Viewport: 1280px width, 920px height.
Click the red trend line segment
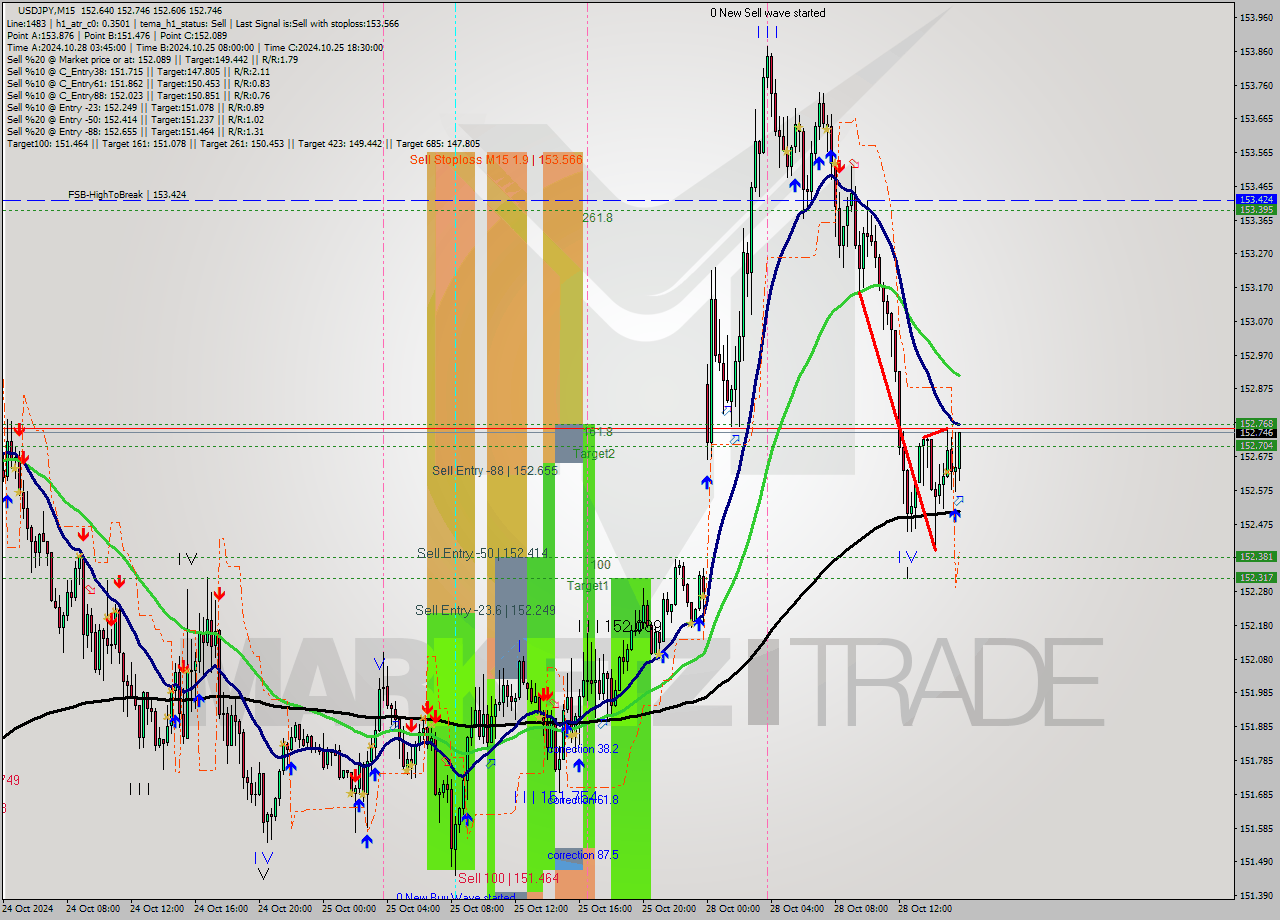pos(898,420)
